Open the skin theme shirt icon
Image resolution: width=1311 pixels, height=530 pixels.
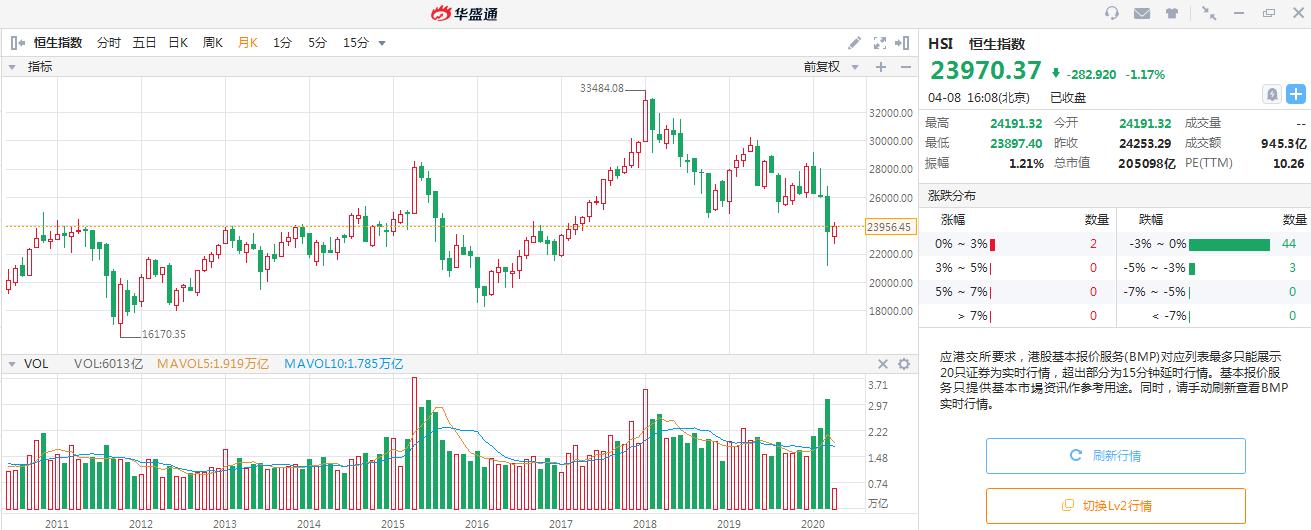1172,13
